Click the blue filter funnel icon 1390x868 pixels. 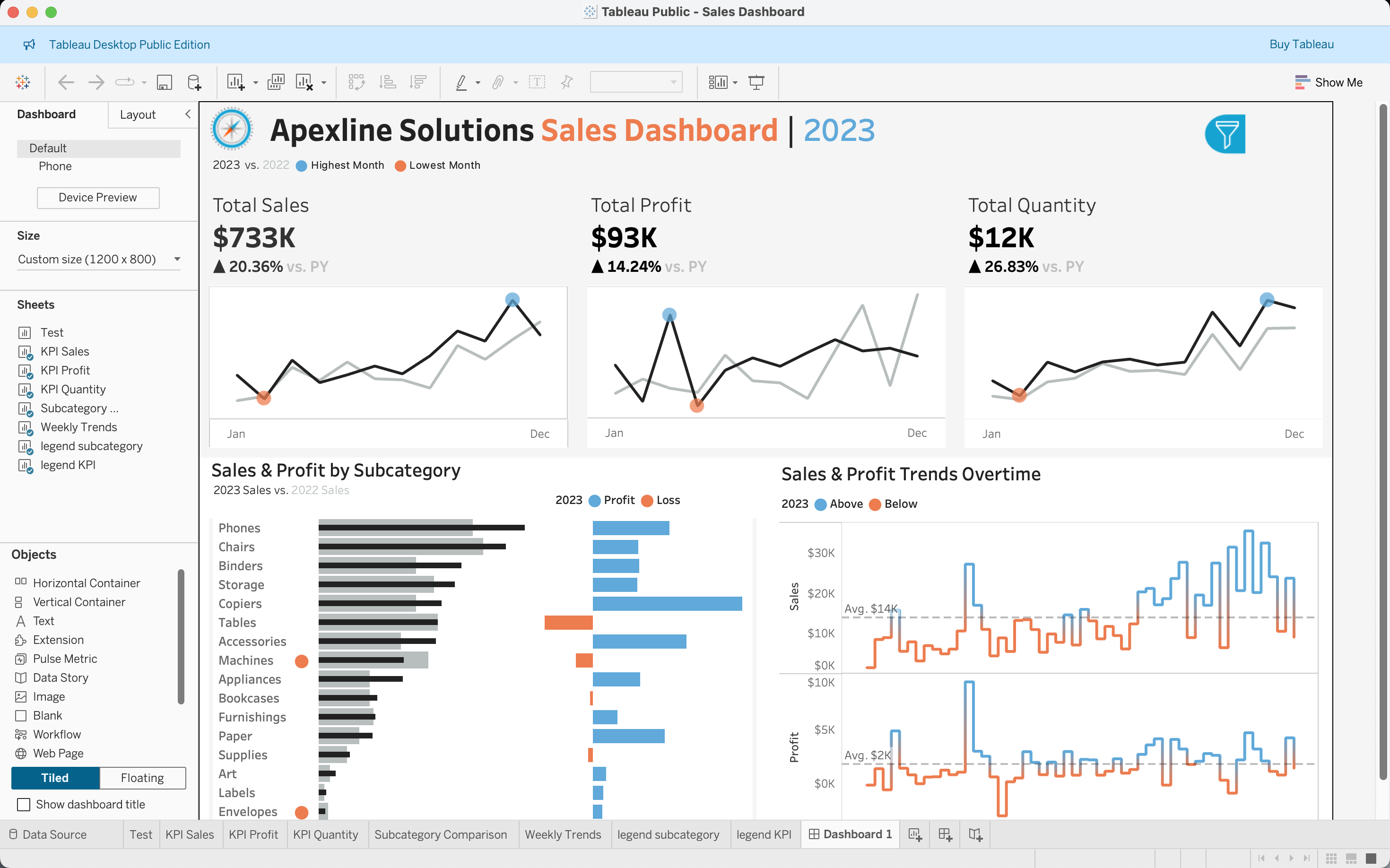tap(1225, 134)
